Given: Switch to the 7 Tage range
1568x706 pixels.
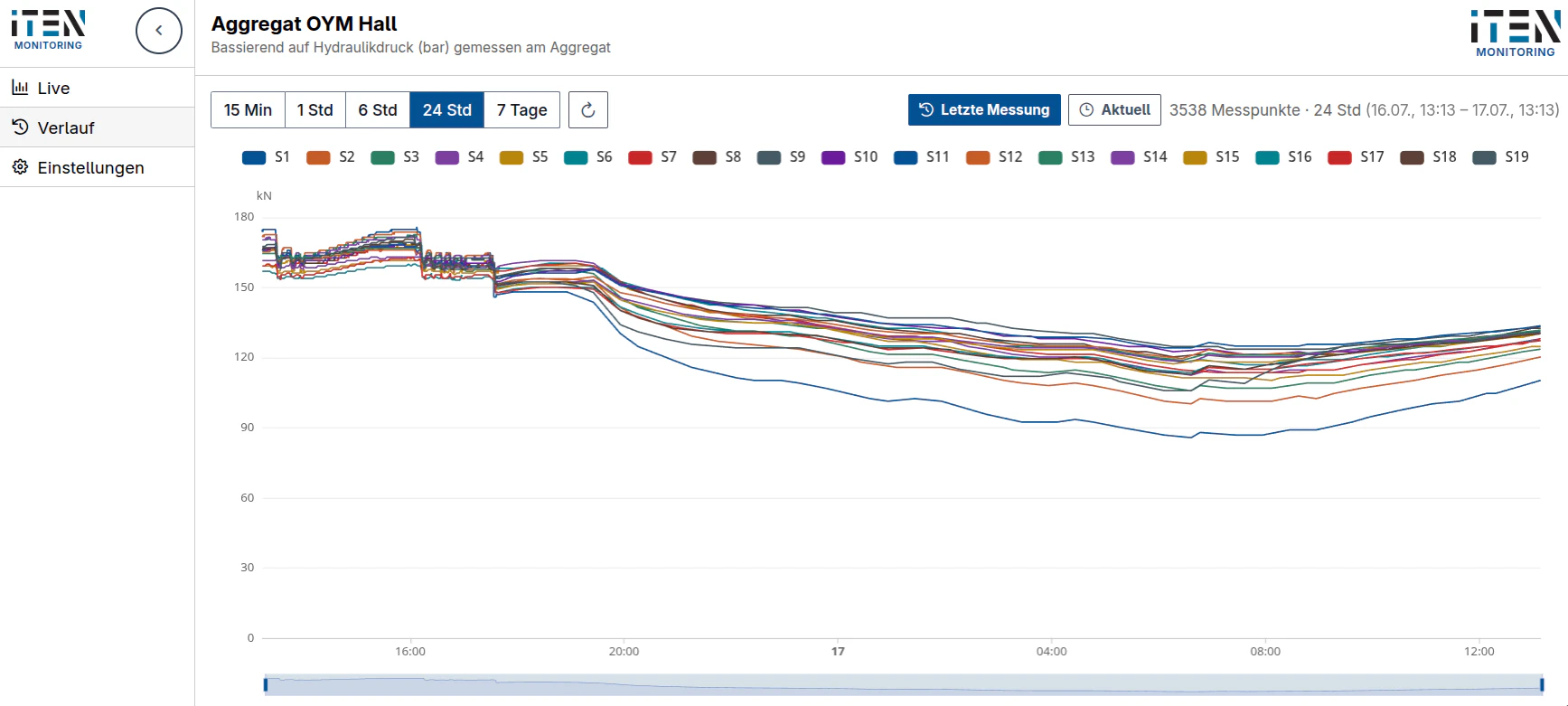Looking at the screenshot, I should (522, 110).
